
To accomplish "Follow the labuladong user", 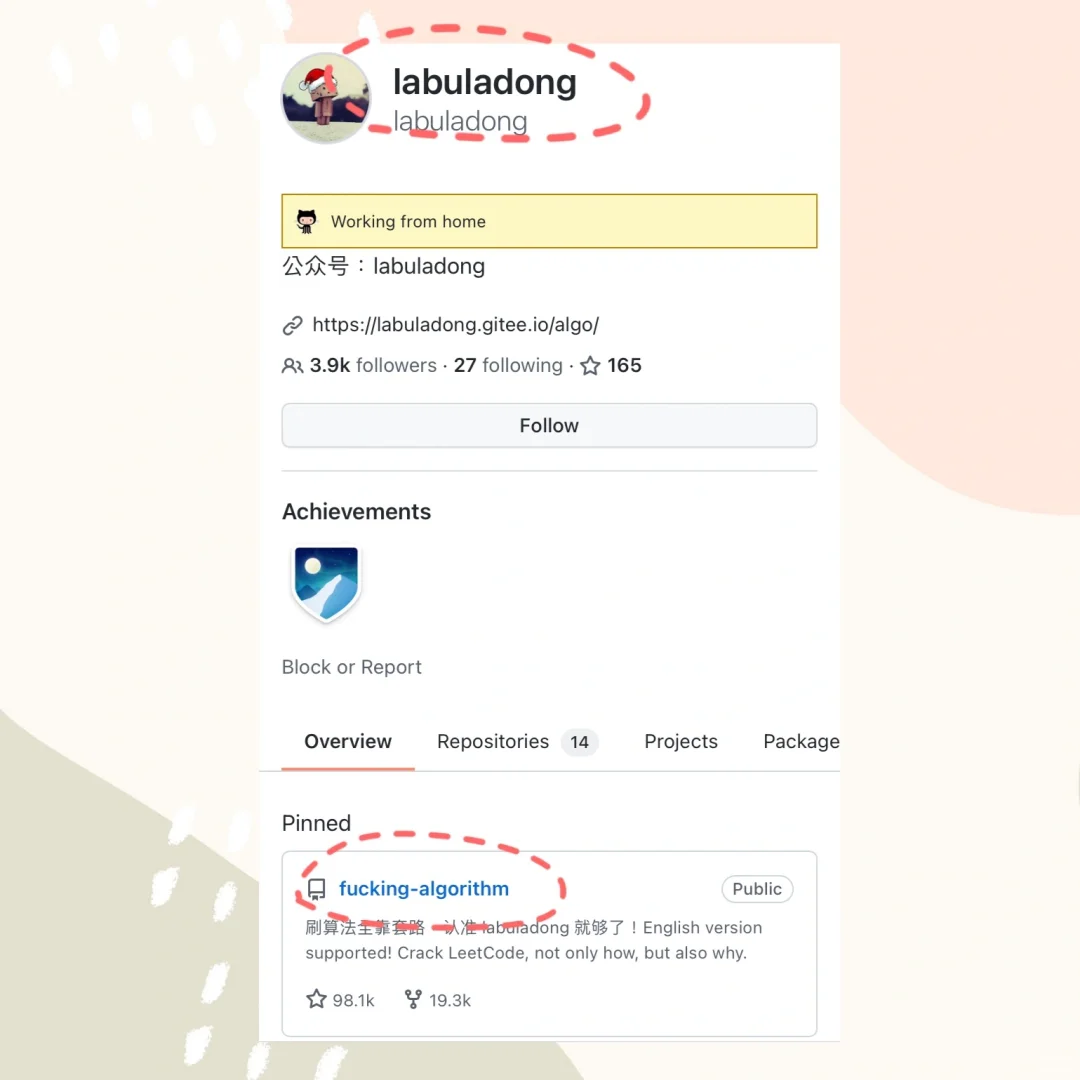I will click(549, 426).
